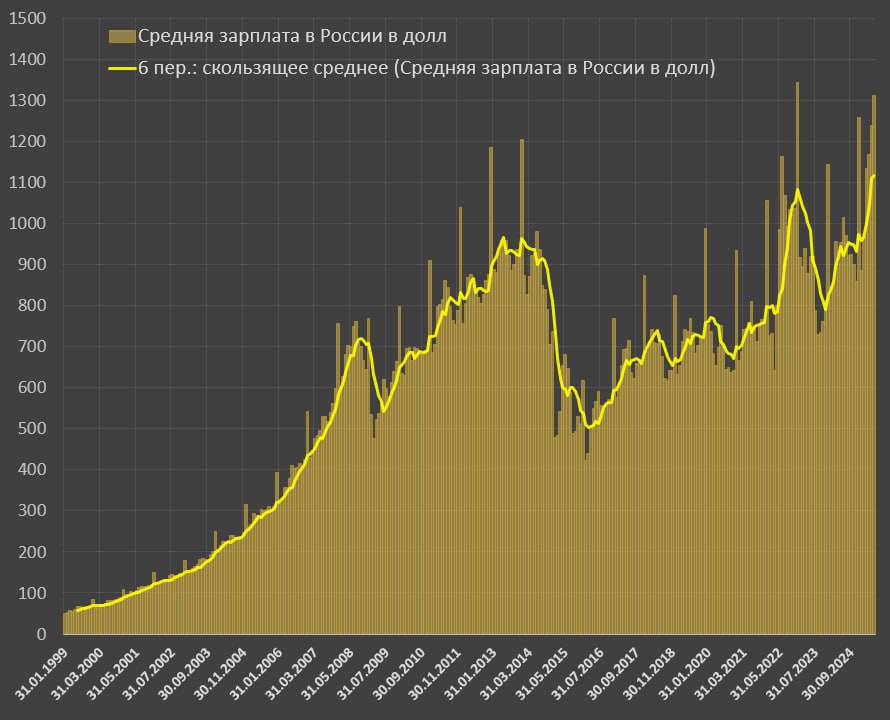Click y-axis label 500
890x720 pixels.
click(32, 429)
